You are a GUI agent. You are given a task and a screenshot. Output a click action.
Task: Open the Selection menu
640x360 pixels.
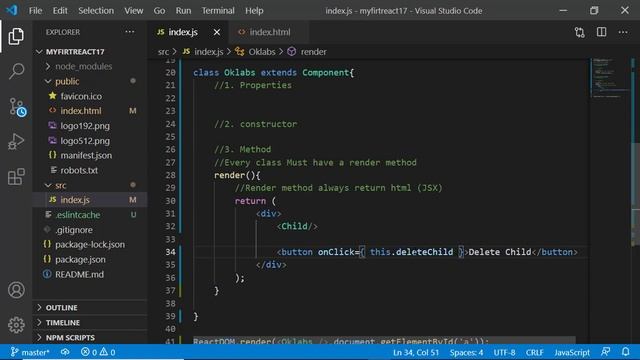tap(96, 11)
